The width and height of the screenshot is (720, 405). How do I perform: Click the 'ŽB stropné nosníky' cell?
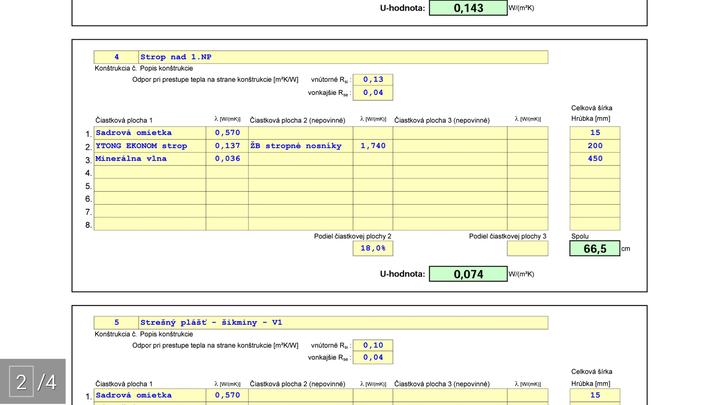point(300,146)
